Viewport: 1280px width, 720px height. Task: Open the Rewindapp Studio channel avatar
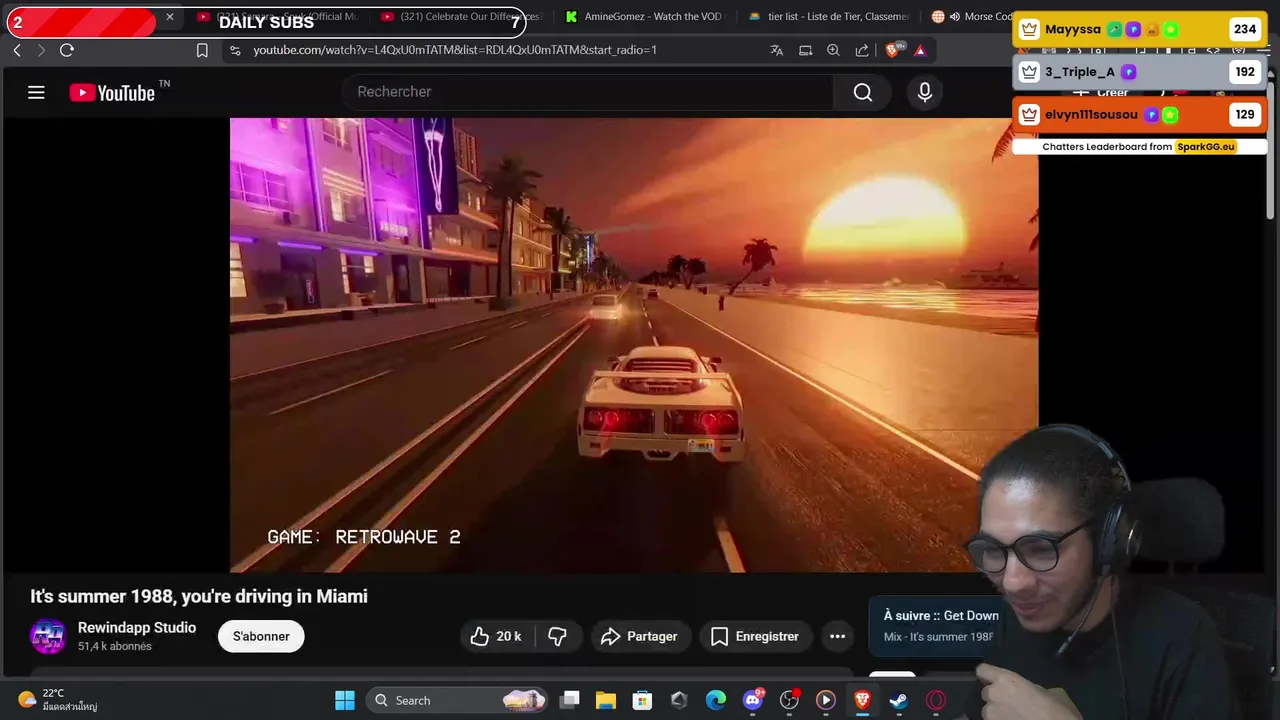(48, 636)
